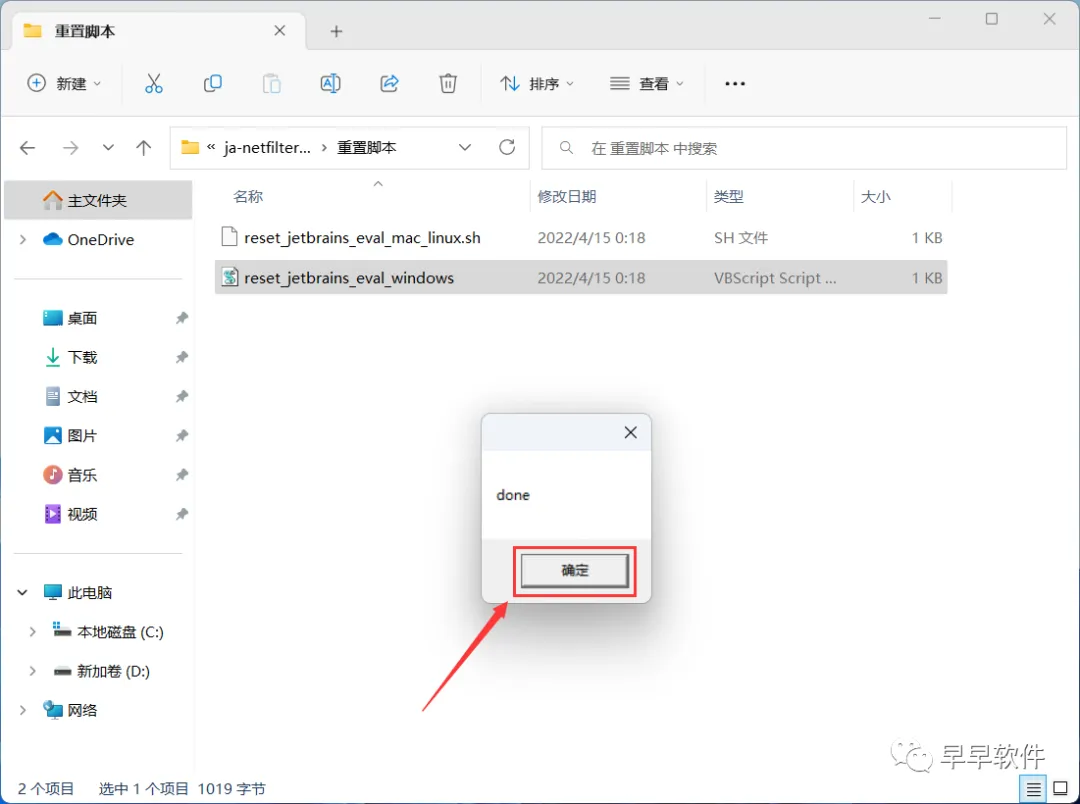Expand the OneDrive tree node
The image size is (1080, 804).
click(23, 240)
